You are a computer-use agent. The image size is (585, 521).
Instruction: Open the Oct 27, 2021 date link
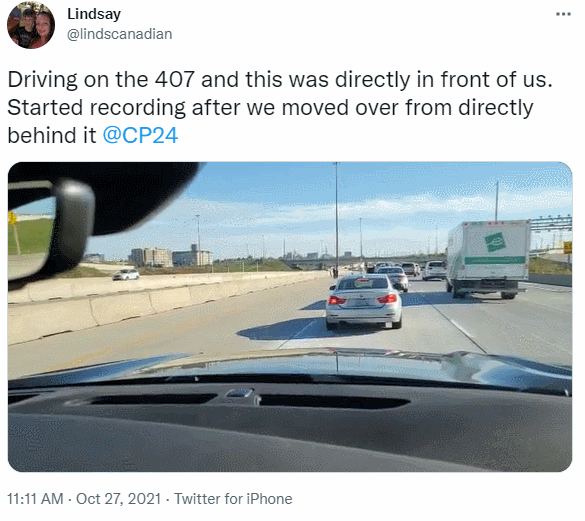pos(119,499)
